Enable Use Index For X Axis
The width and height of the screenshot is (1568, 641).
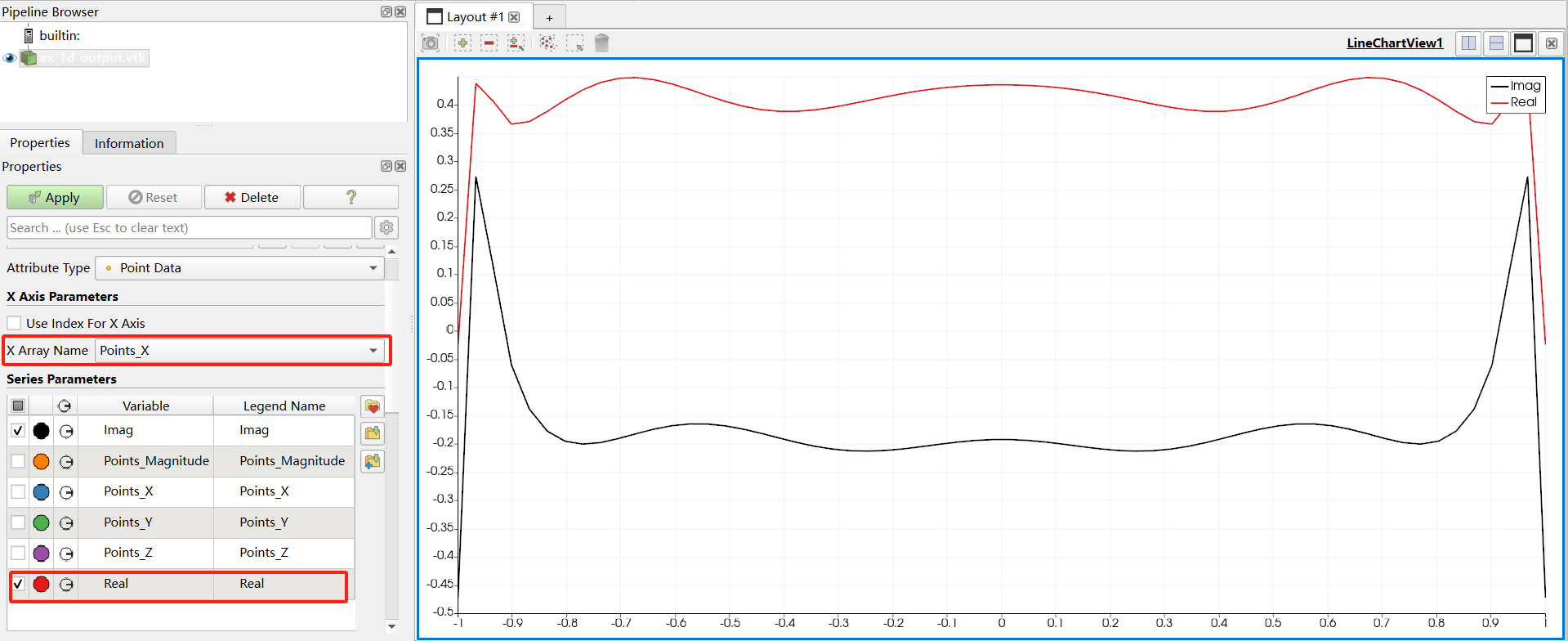tap(14, 323)
